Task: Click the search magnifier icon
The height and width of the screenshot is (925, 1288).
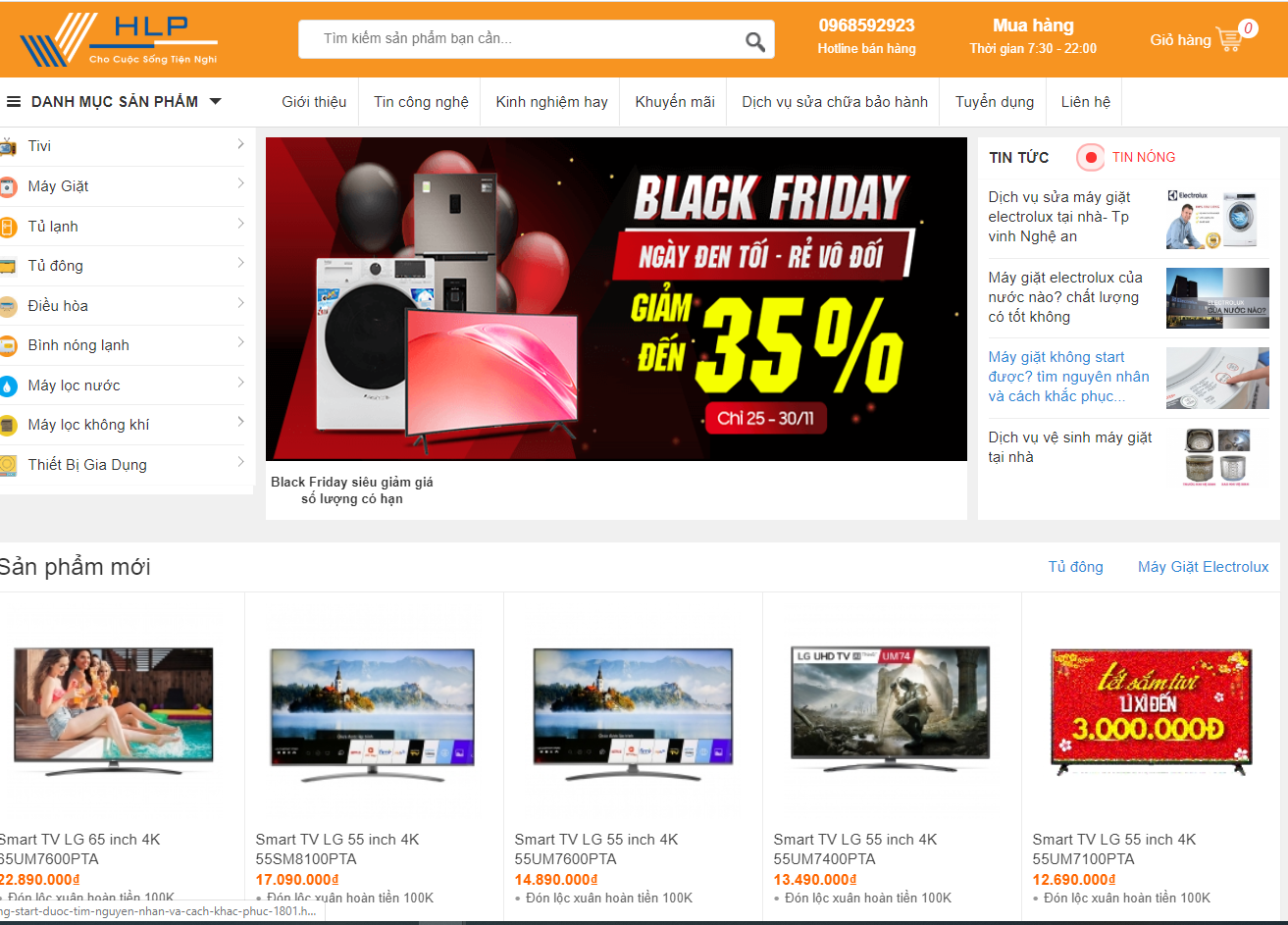Action: tap(754, 41)
